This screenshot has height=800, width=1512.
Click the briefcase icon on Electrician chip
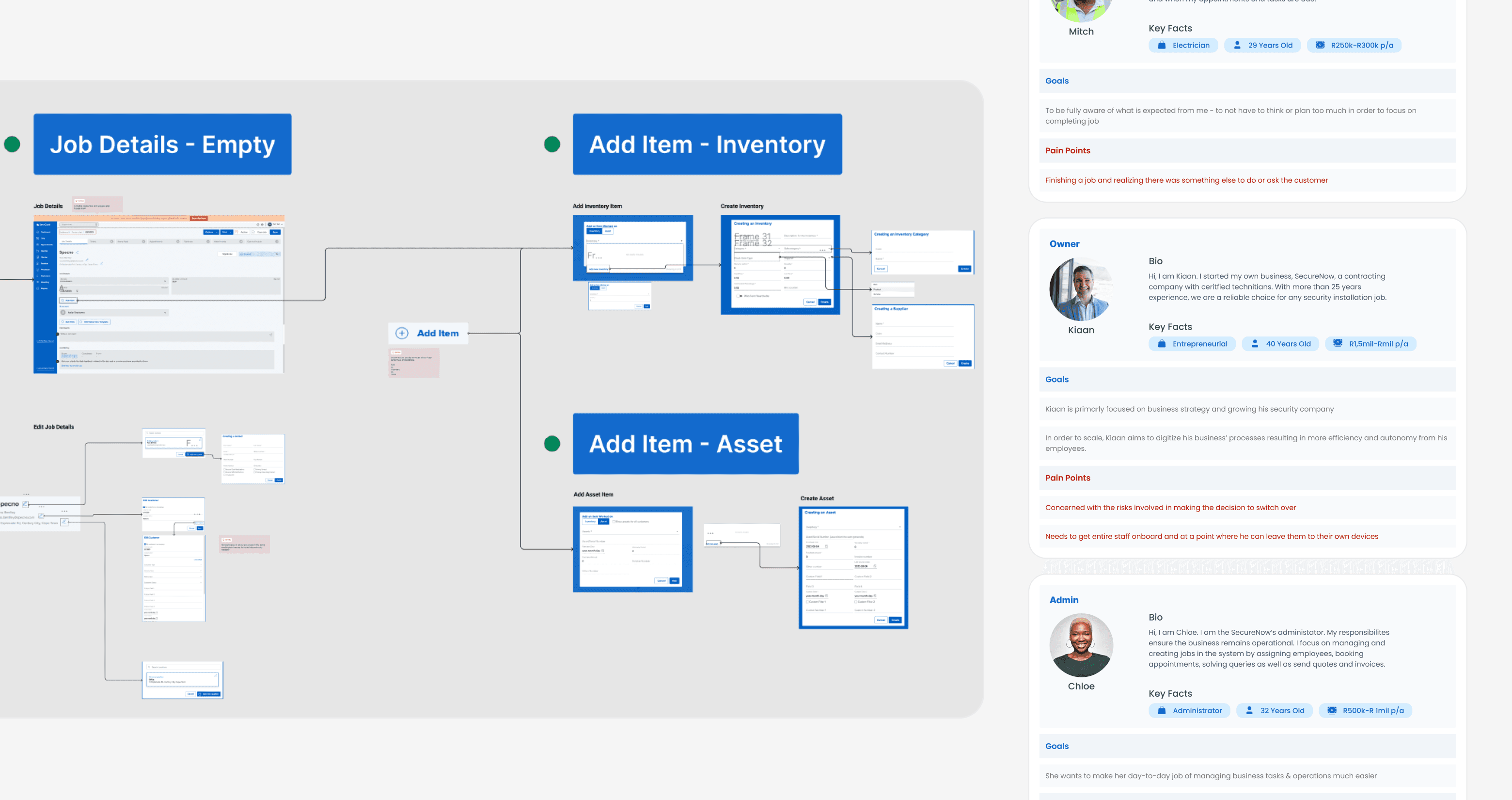click(1161, 45)
